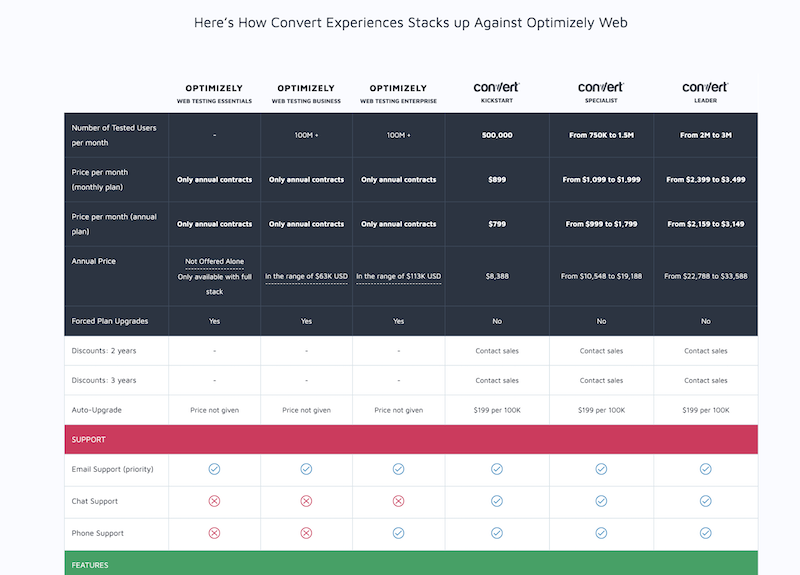Image resolution: width=800 pixels, height=575 pixels.
Task: Click the '$899' monthly price cell
Action: pos(497,180)
